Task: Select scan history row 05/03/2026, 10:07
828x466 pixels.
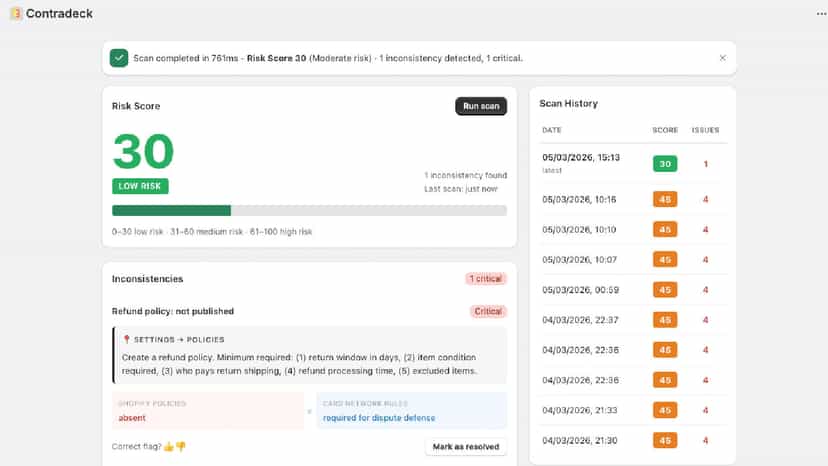Action: point(633,259)
